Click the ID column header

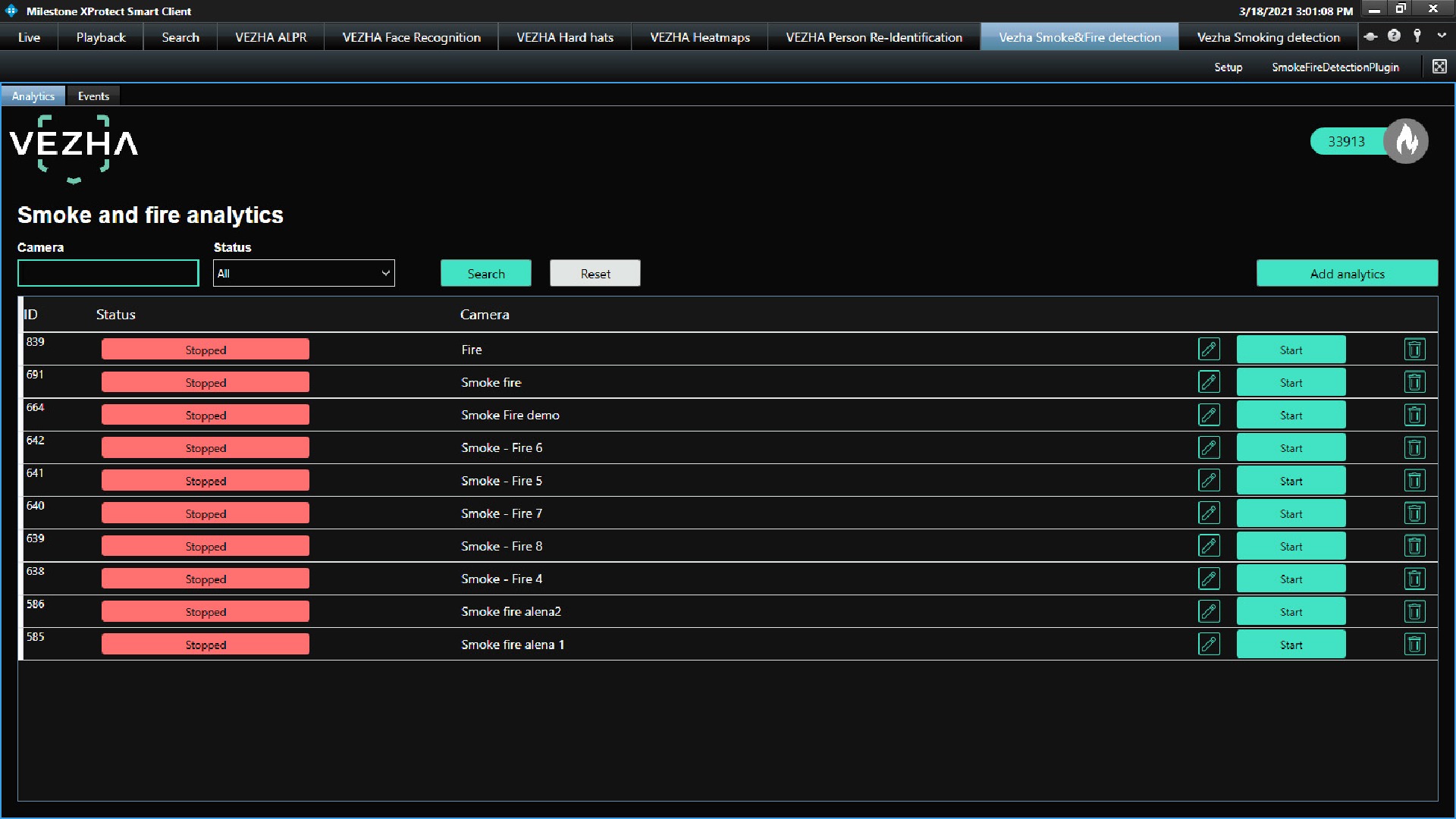click(31, 314)
